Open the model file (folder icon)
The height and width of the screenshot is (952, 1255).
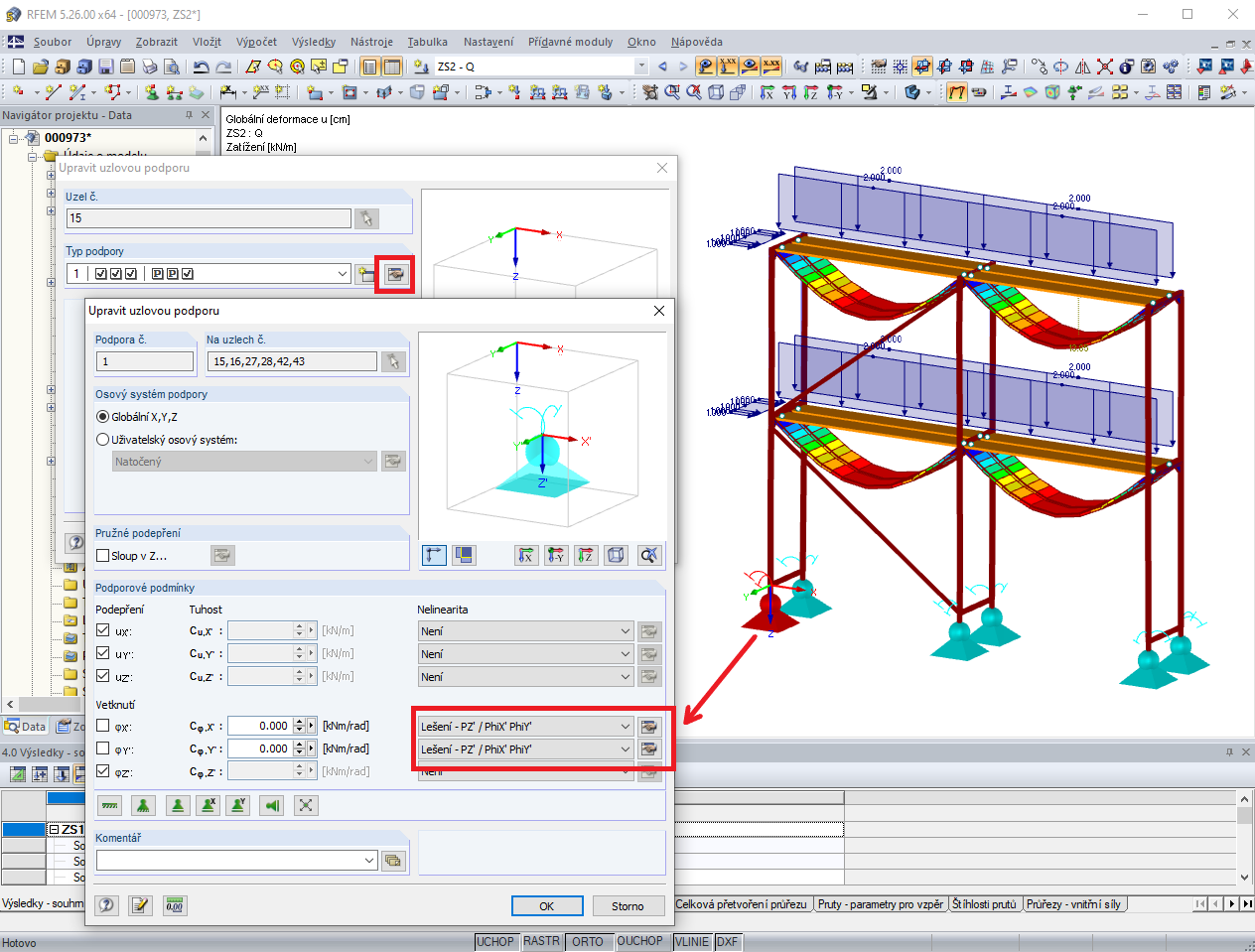coord(40,67)
